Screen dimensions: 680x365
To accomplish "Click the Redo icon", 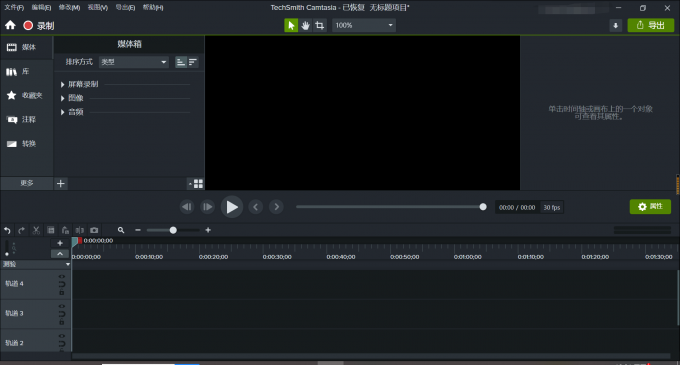I will click(22, 230).
